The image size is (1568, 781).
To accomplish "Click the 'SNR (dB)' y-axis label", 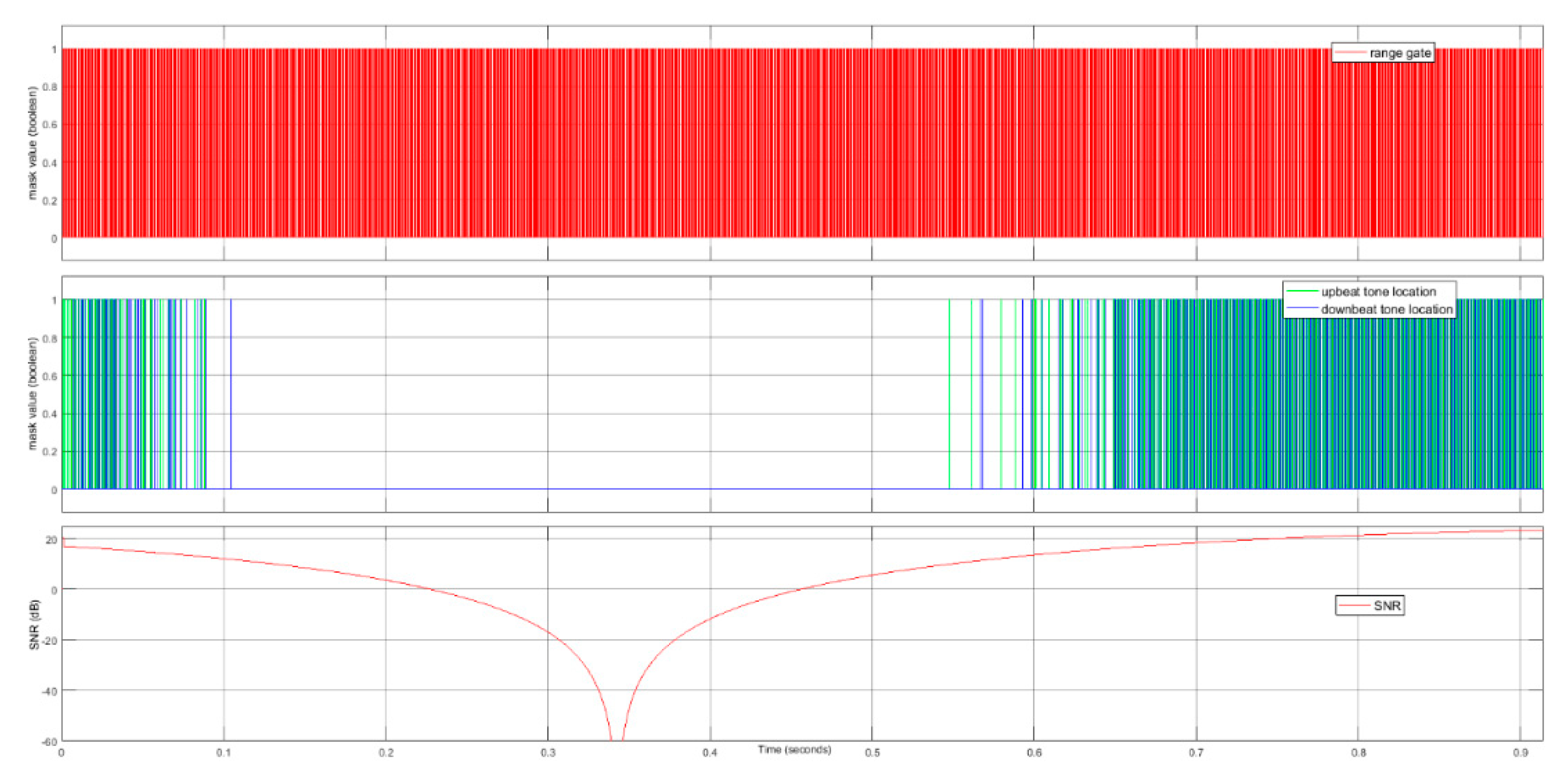I will click(x=34, y=625).
